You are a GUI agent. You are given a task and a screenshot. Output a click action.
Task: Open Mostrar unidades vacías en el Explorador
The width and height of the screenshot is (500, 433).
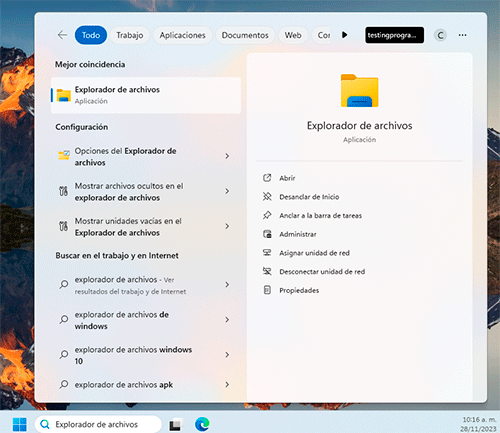[146, 227]
